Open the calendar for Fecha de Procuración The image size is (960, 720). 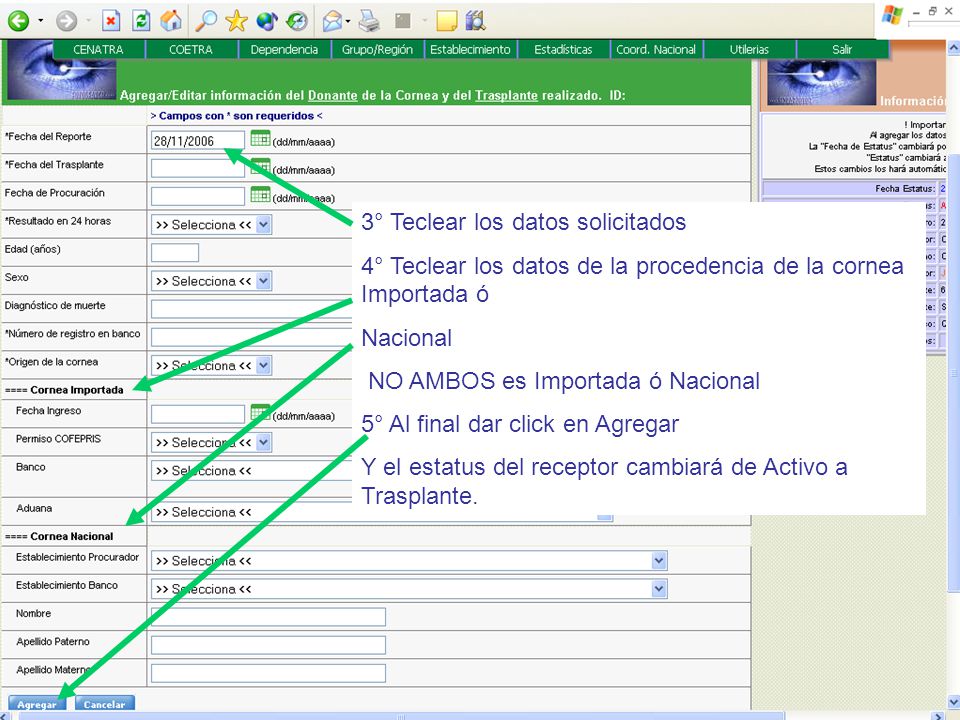[260, 195]
